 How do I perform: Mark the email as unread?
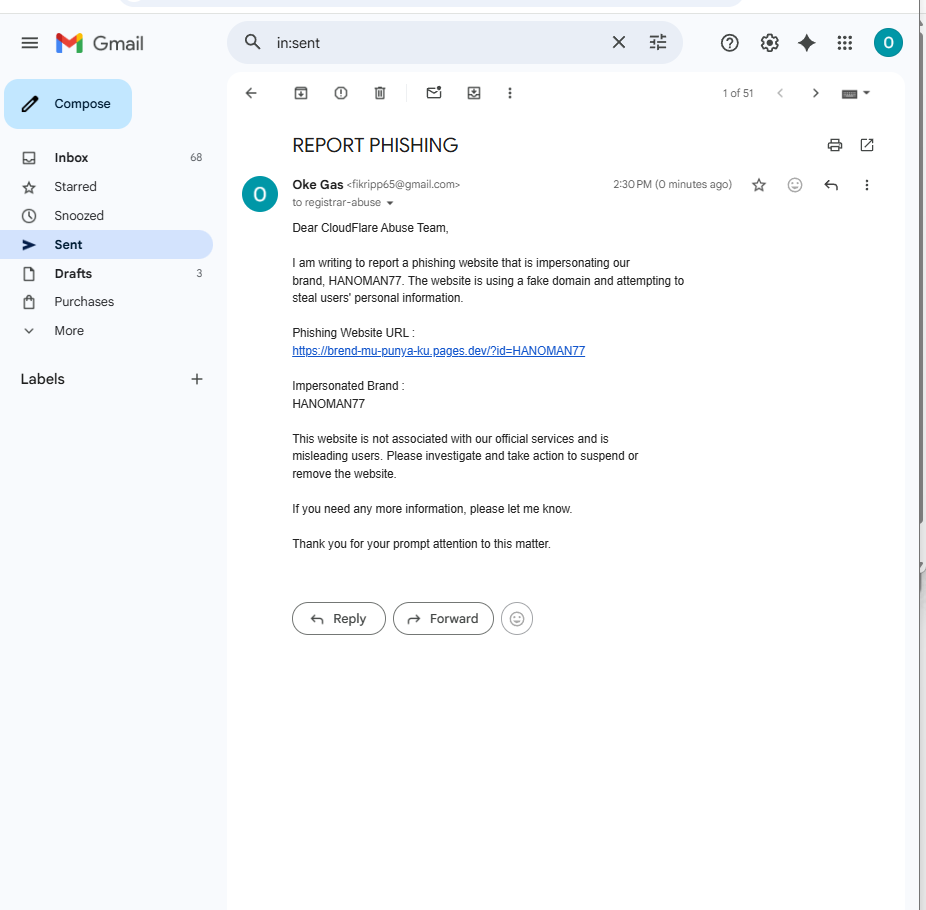(434, 93)
